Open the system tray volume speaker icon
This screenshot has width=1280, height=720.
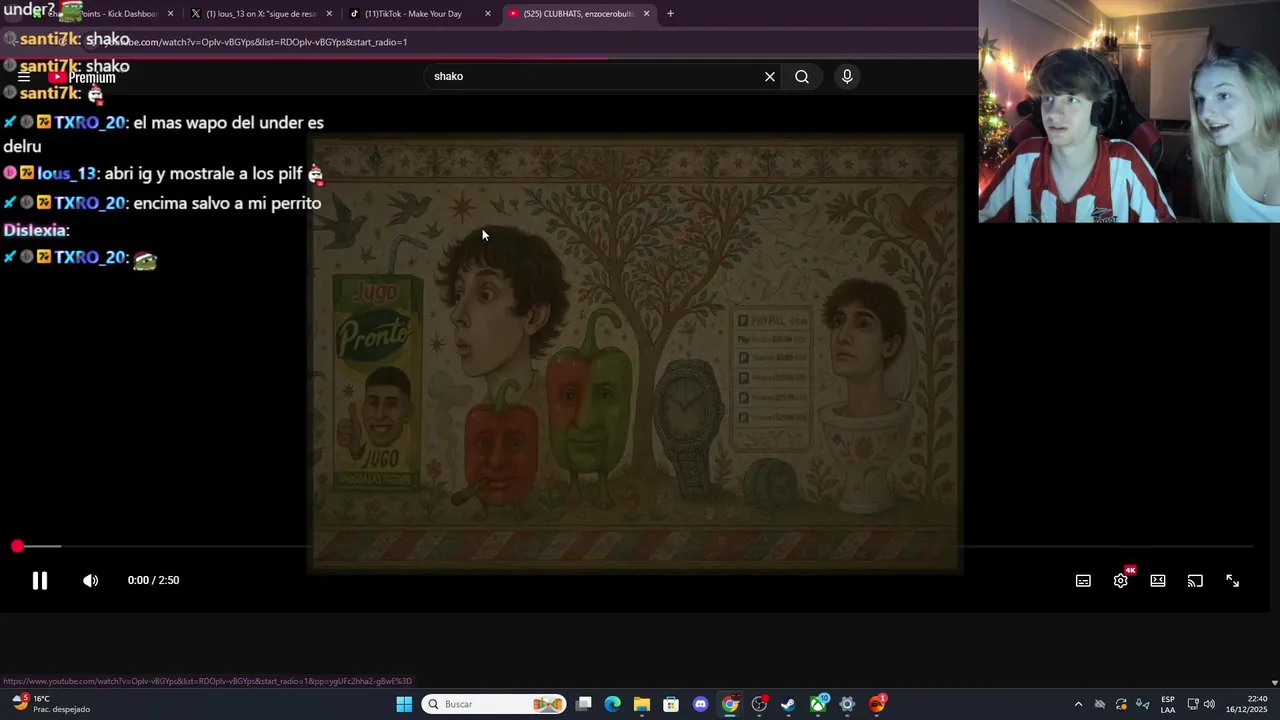1210,704
